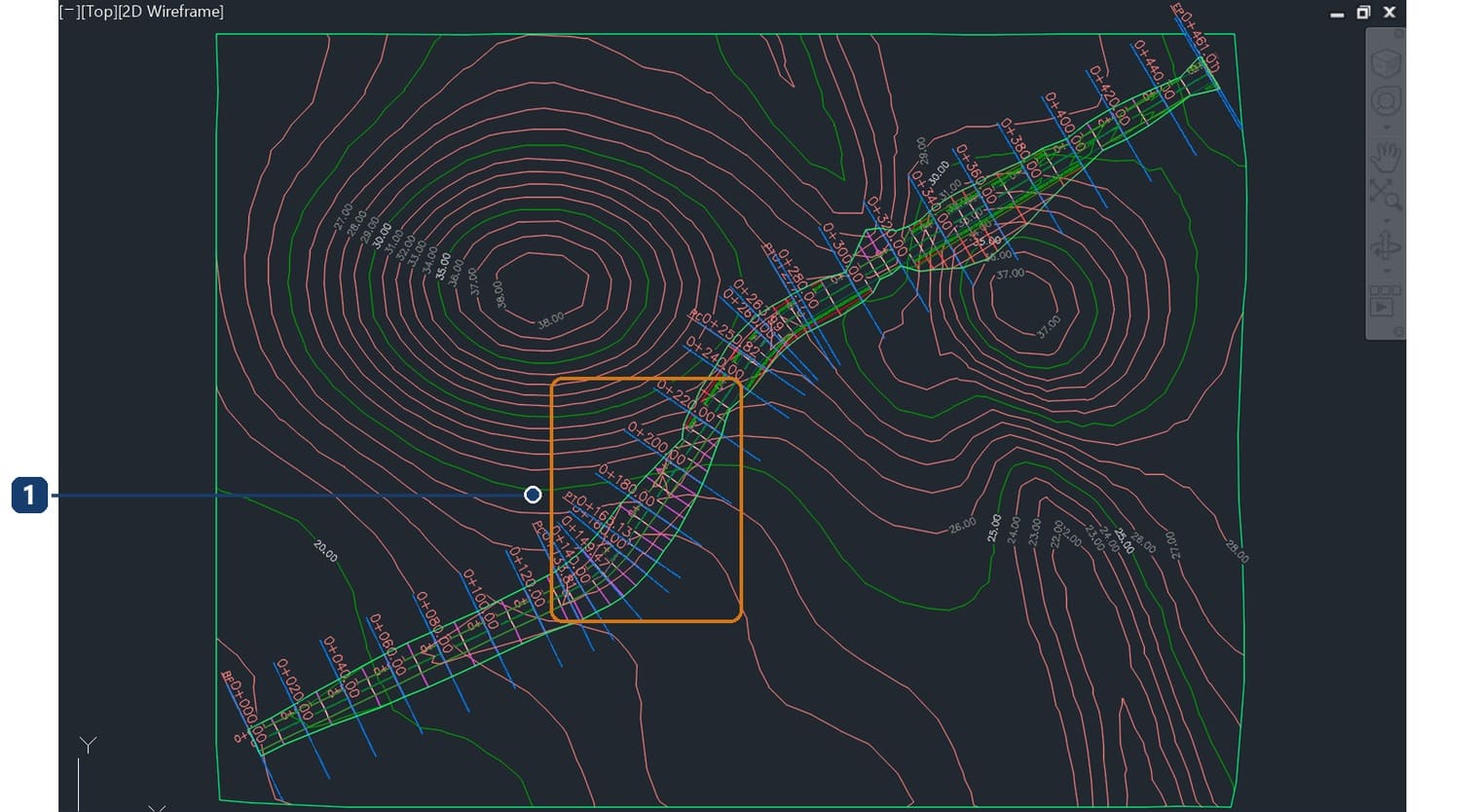
Task: Select the station label 0+300.00
Action: [x=843, y=252]
